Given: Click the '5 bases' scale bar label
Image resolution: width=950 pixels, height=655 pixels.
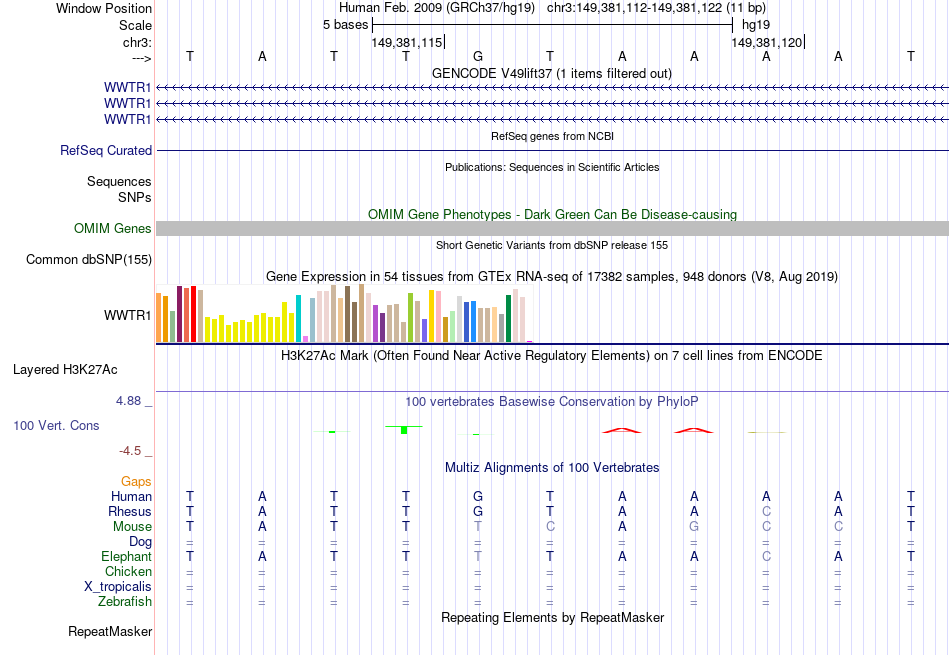Looking at the screenshot, I should pos(345,25).
